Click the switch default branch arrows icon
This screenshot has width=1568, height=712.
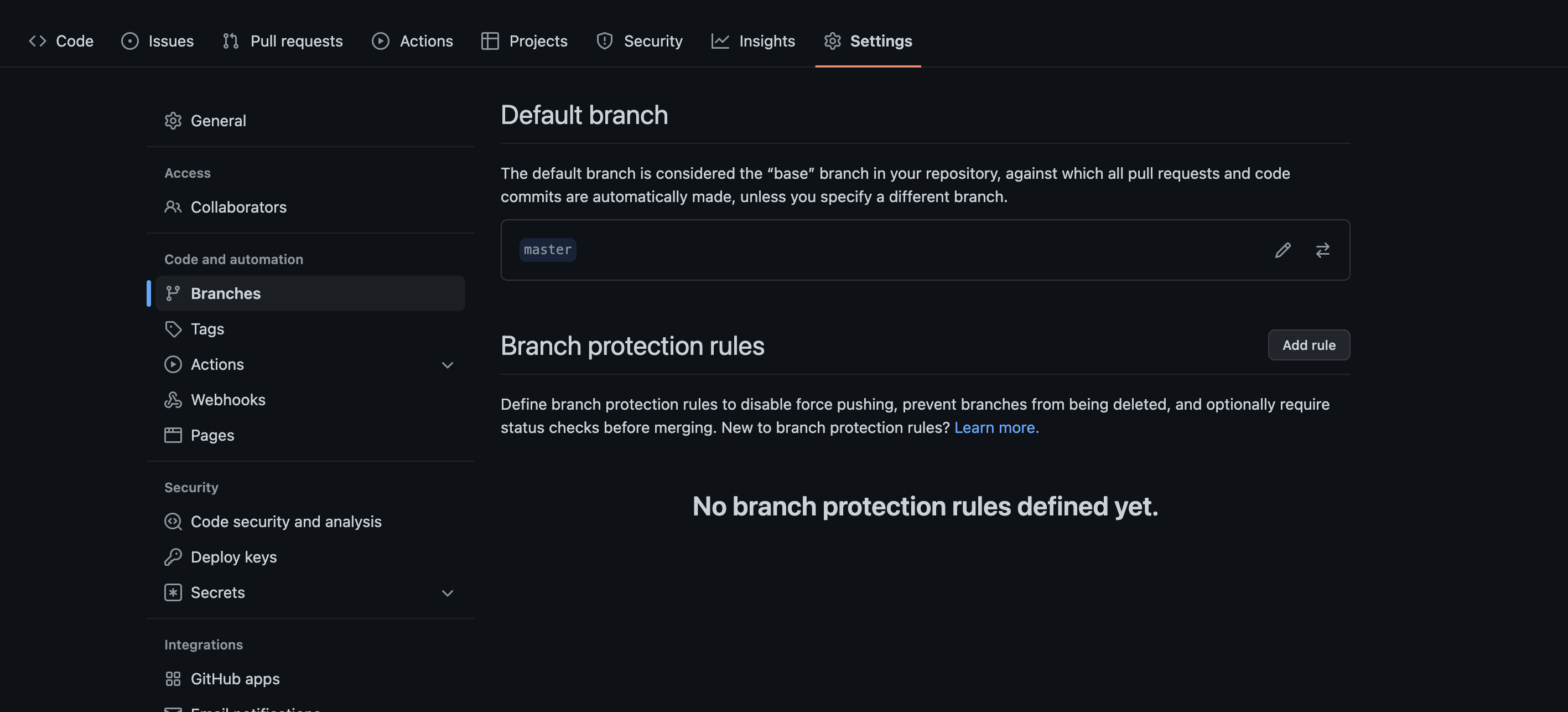1322,250
